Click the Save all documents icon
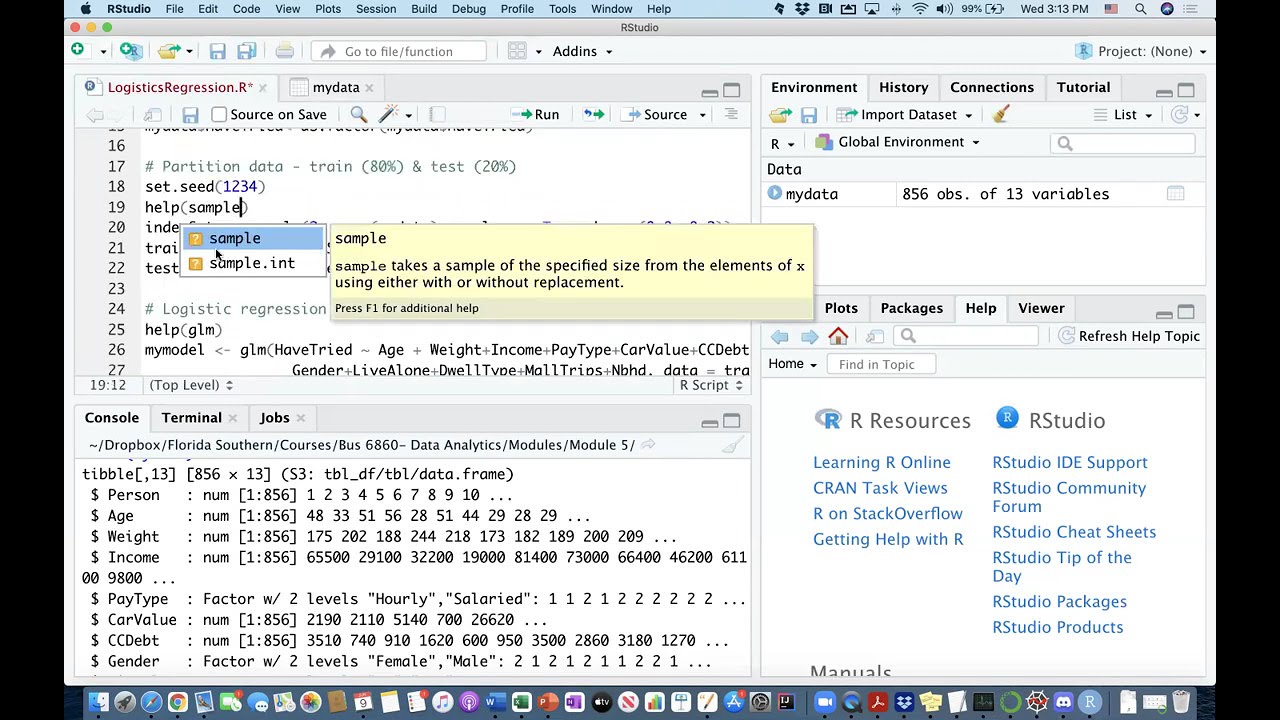 (246, 51)
